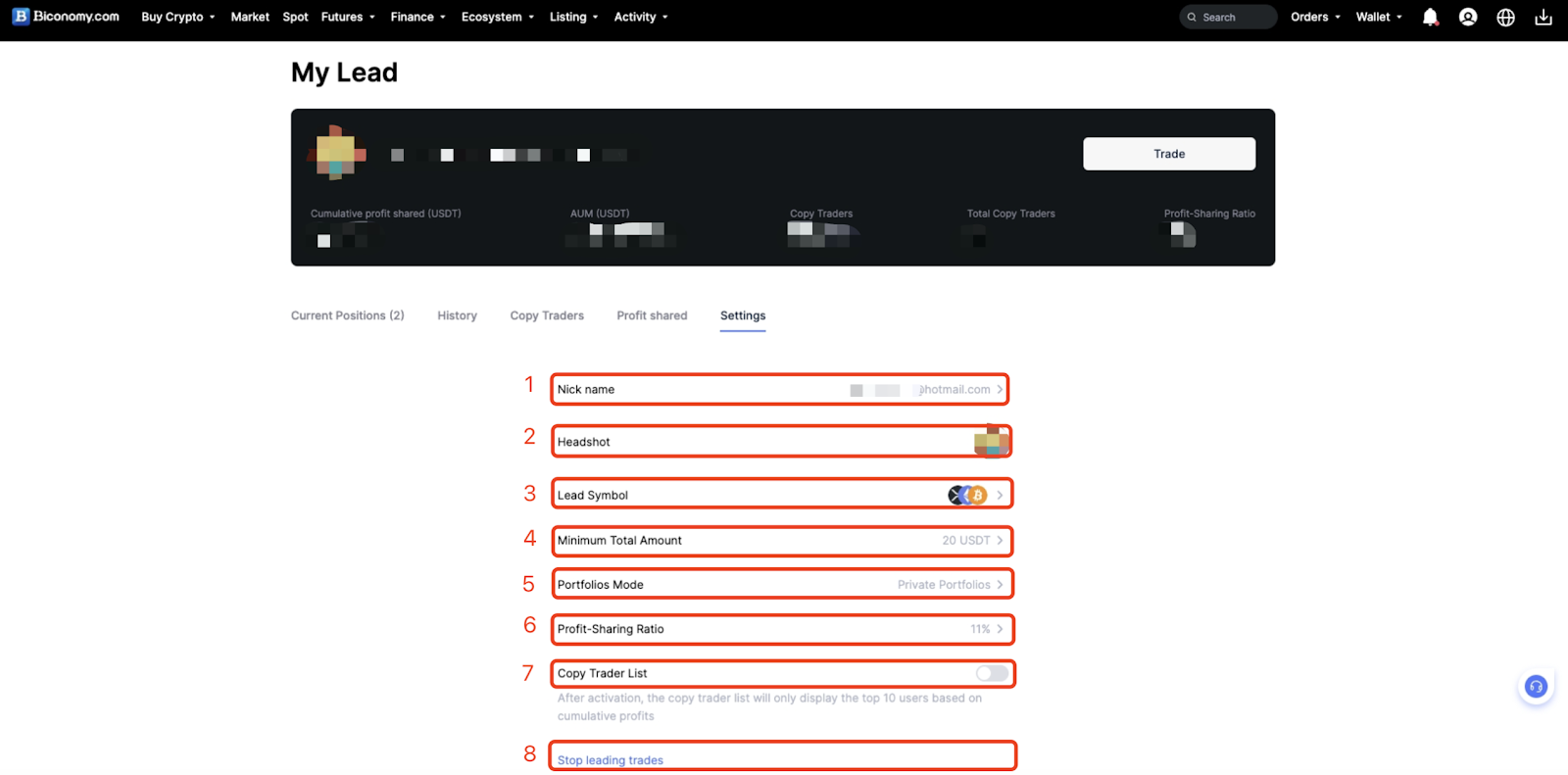Expand the Wallet dropdown in header
The height and width of the screenshot is (775, 1568).
tap(1379, 17)
